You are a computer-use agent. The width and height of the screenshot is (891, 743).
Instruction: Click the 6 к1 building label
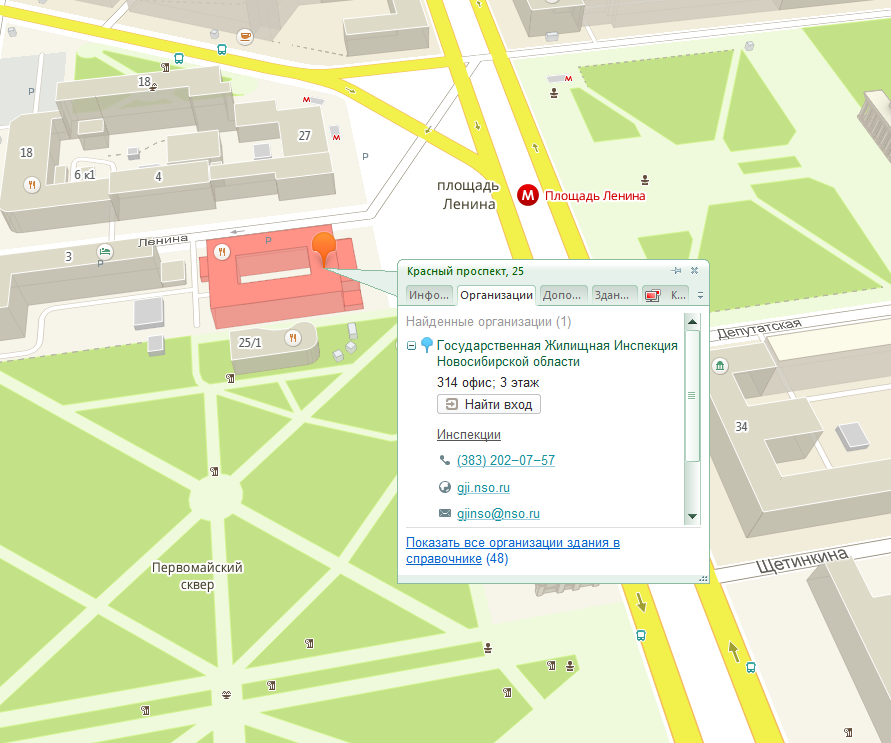[85, 175]
